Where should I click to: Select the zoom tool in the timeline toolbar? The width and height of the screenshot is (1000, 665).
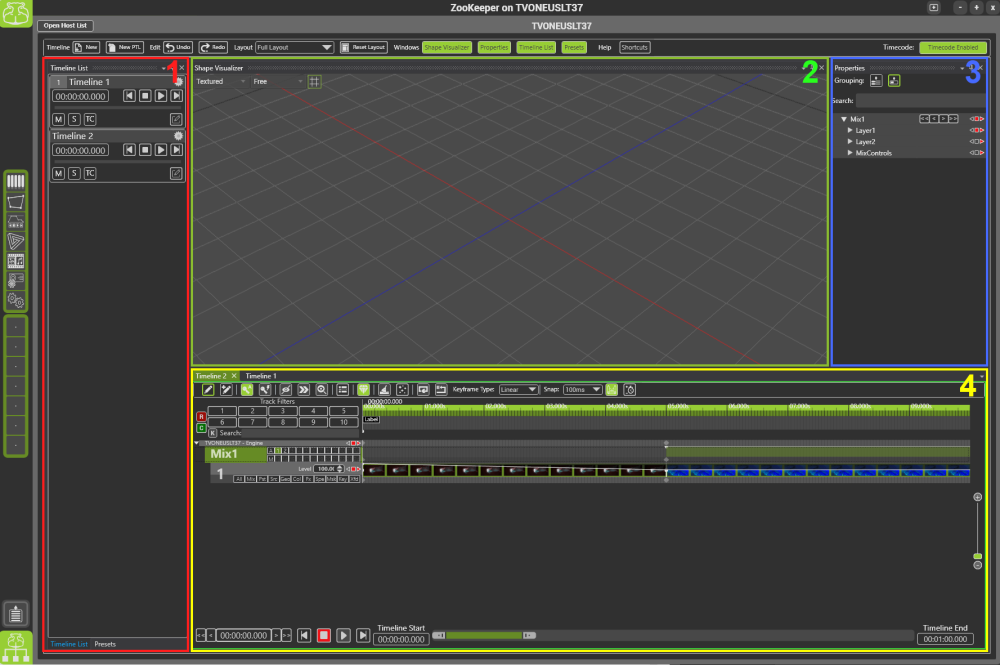[x=321, y=389]
